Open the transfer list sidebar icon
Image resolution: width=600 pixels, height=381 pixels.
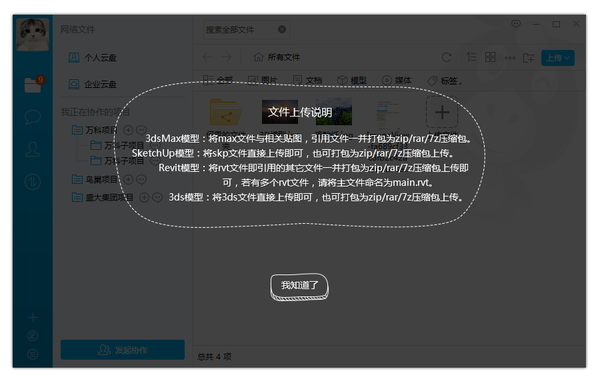coord(33,182)
